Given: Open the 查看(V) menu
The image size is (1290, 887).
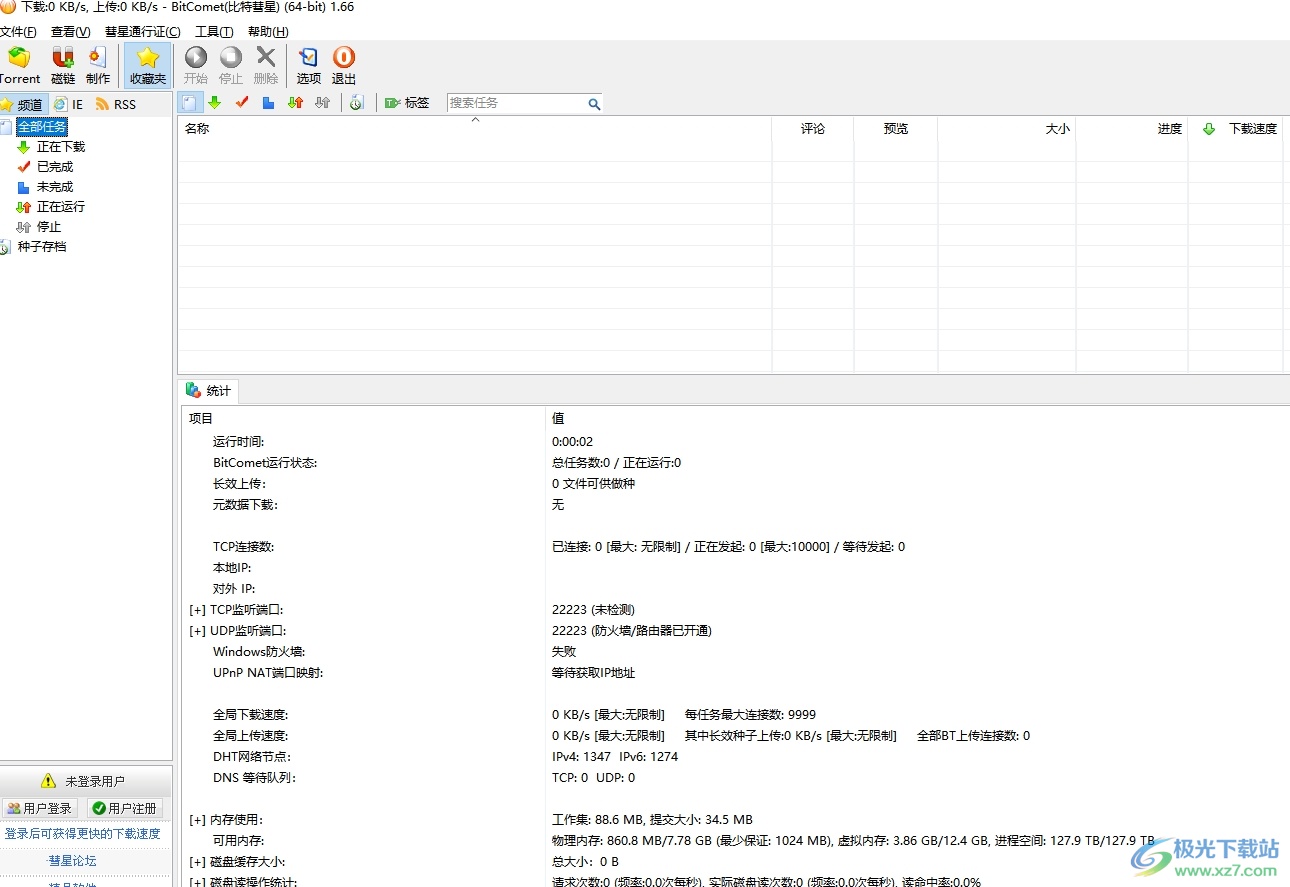Looking at the screenshot, I should (x=70, y=32).
